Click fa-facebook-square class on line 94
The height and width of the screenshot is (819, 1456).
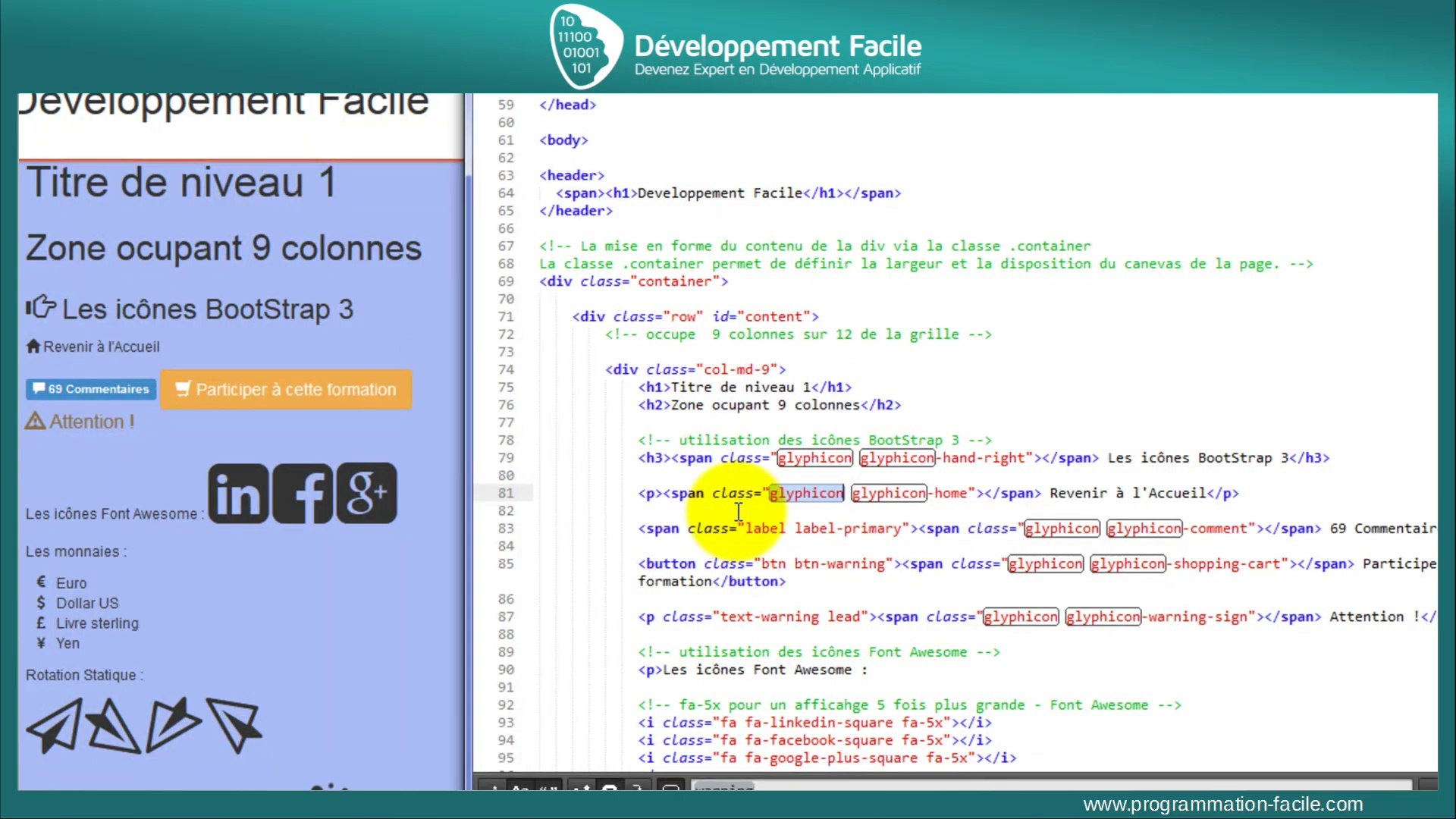[x=819, y=740]
